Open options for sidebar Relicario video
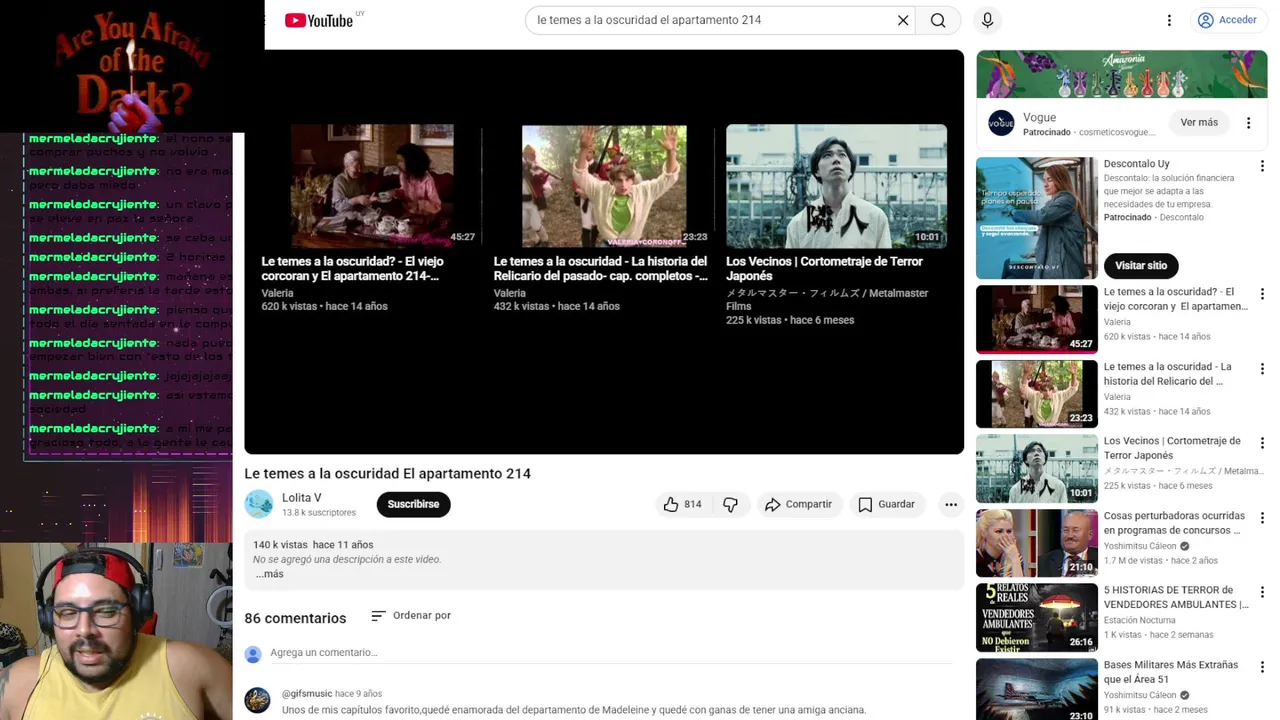Viewport: 1280px width, 720px height. point(1262,369)
